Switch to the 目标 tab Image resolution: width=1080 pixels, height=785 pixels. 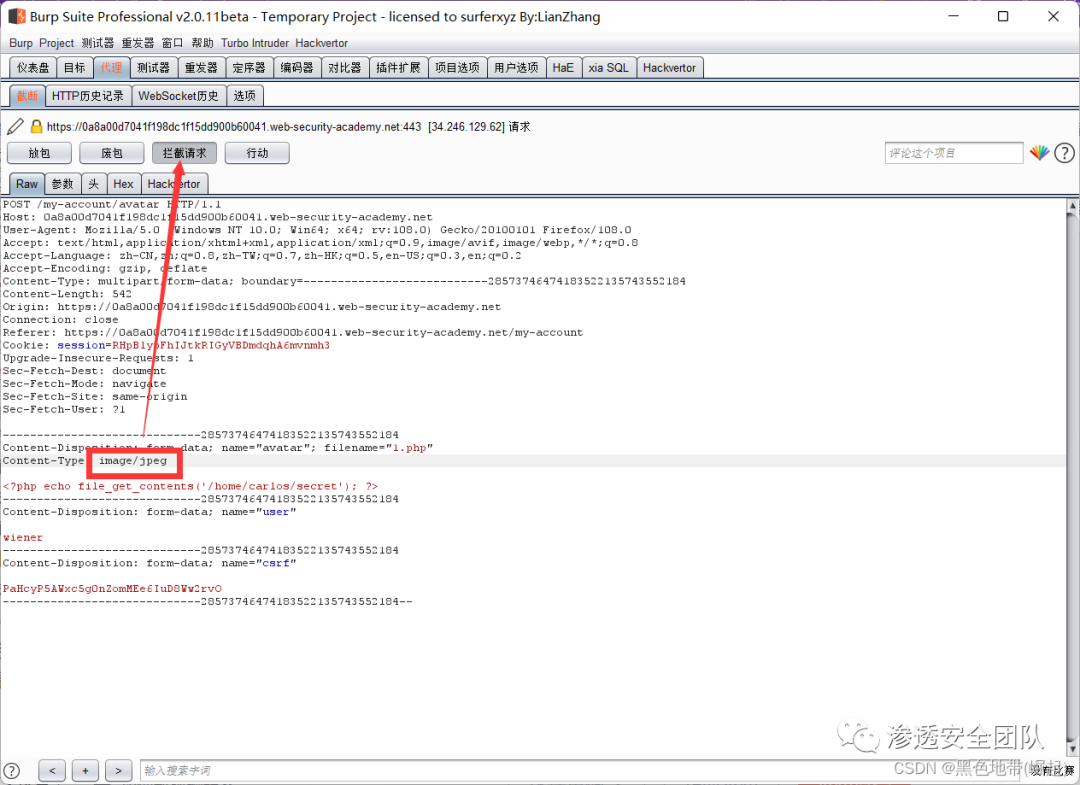pyautogui.click(x=74, y=67)
